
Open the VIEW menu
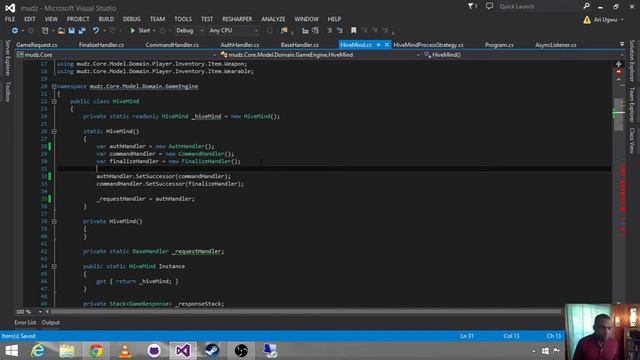click(x=51, y=19)
